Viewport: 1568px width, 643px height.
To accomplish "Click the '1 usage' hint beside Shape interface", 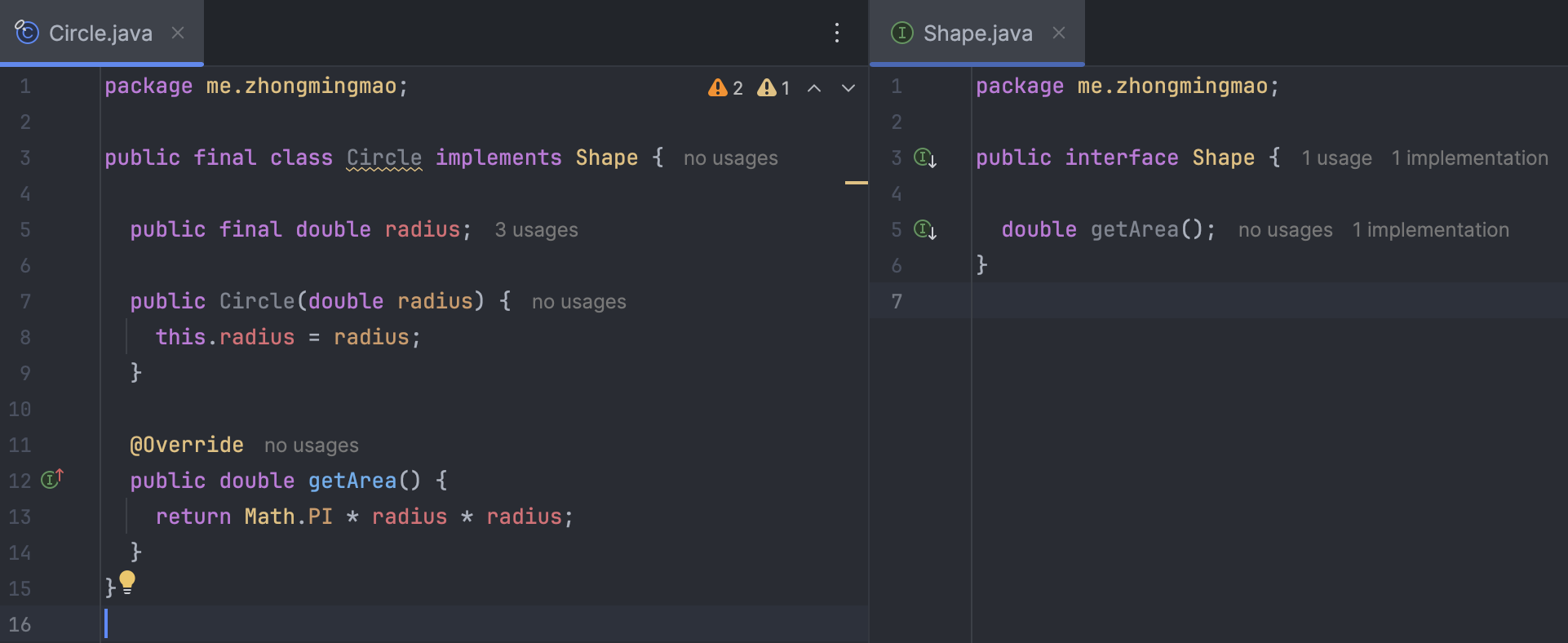I will click(1336, 158).
